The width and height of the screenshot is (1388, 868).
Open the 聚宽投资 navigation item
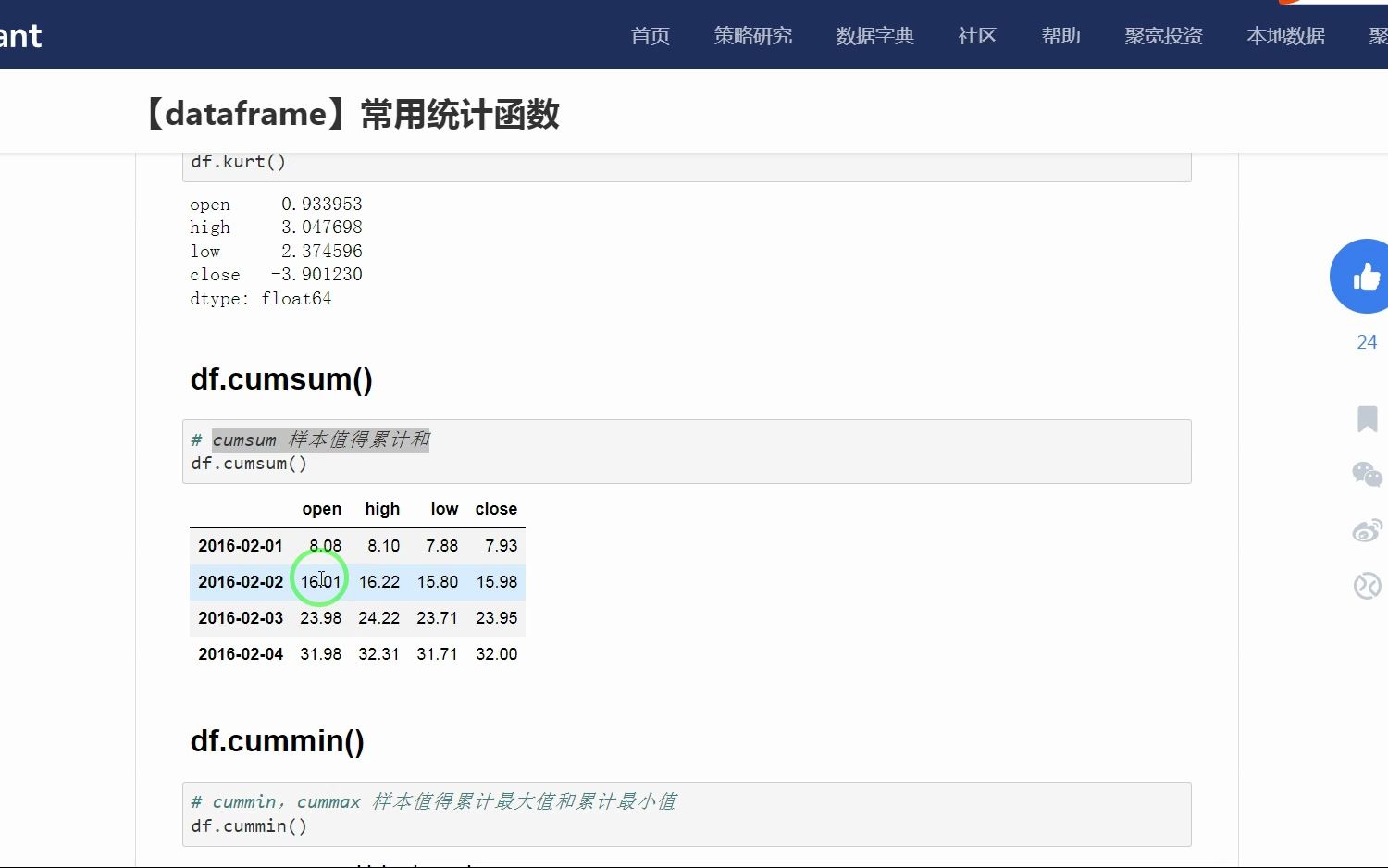(x=1164, y=36)
